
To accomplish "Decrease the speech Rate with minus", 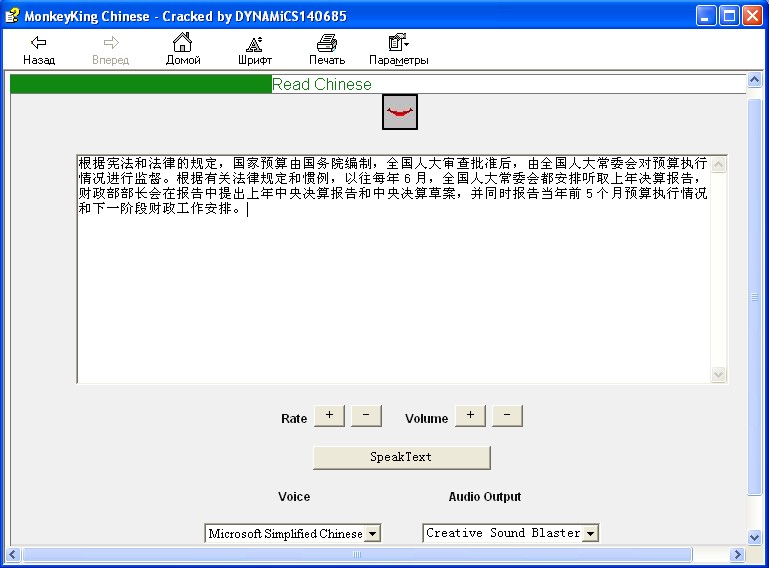I will (x=366, y=415).
